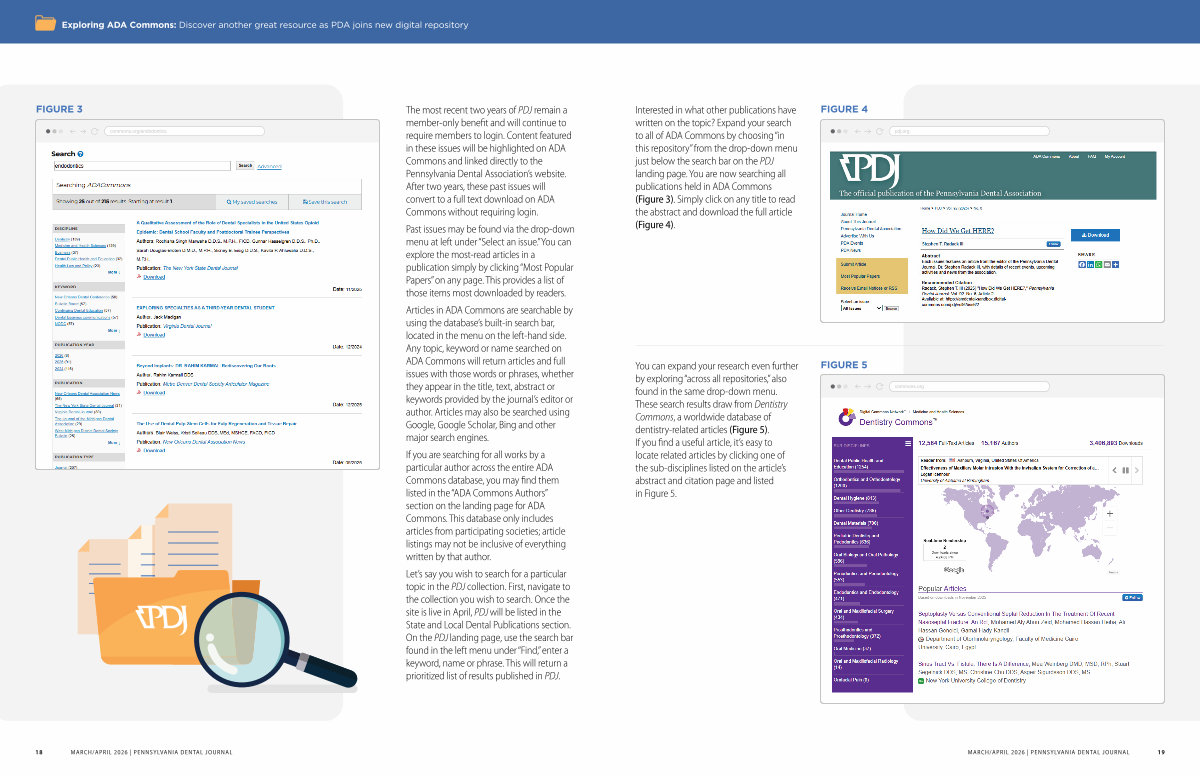Zoom in on the world readership map
1200x776 pixels.
click(x=1109, y=513)
